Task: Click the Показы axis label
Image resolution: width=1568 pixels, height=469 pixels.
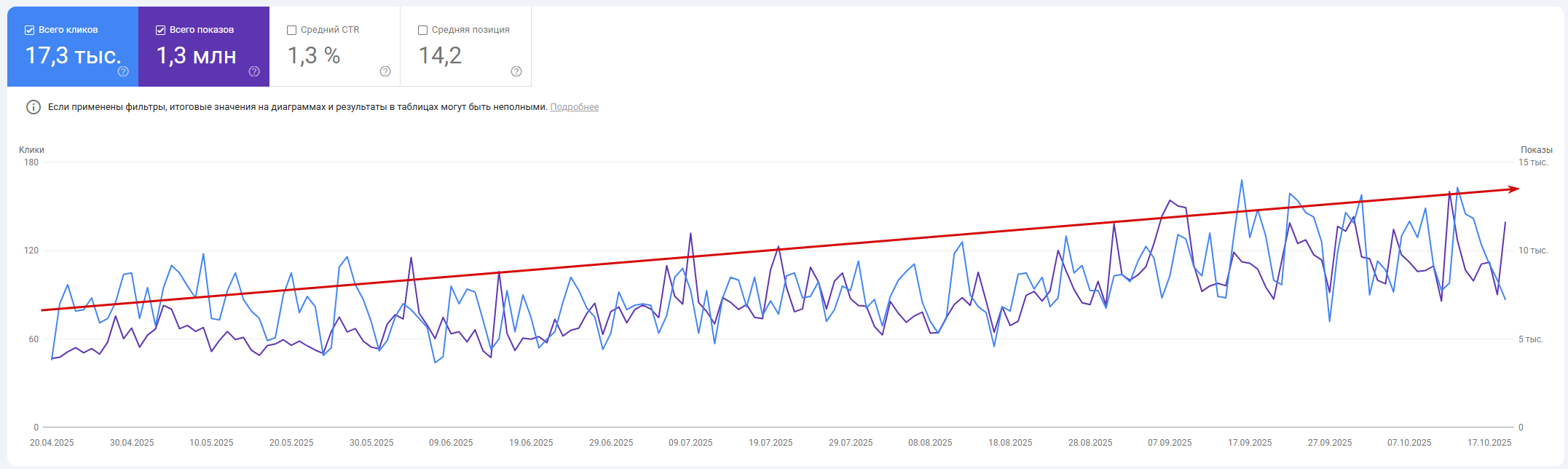Action: [x=1536, y=150]
